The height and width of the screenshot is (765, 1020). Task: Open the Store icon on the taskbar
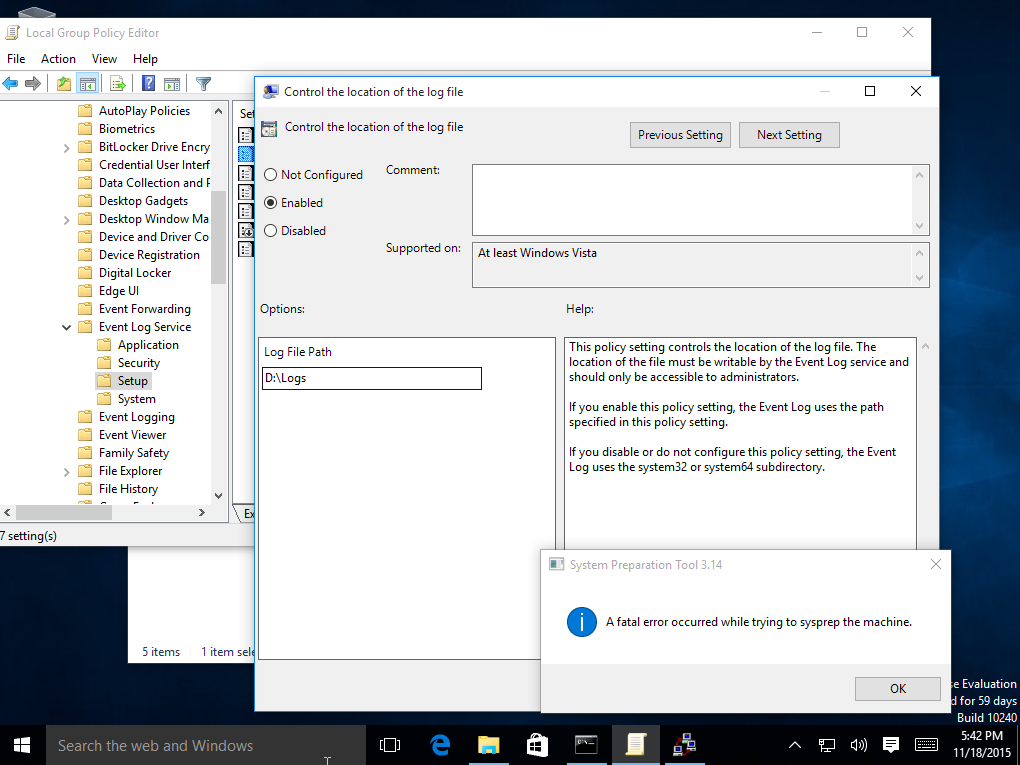pyautogui.click(x=537, y=745)
